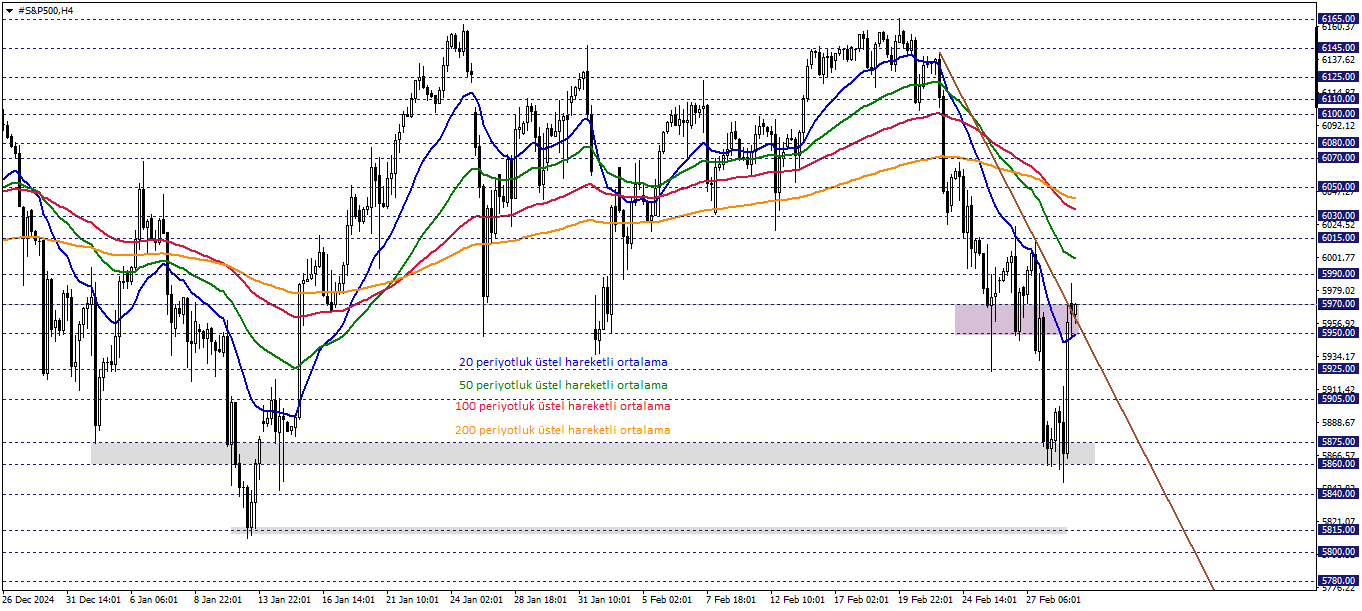Image resolution: width=1362 pixels, height=611 pixels.
Task: Click the 6050.00 price level label
Action: pyautogui.click(x=1338, y=186)
